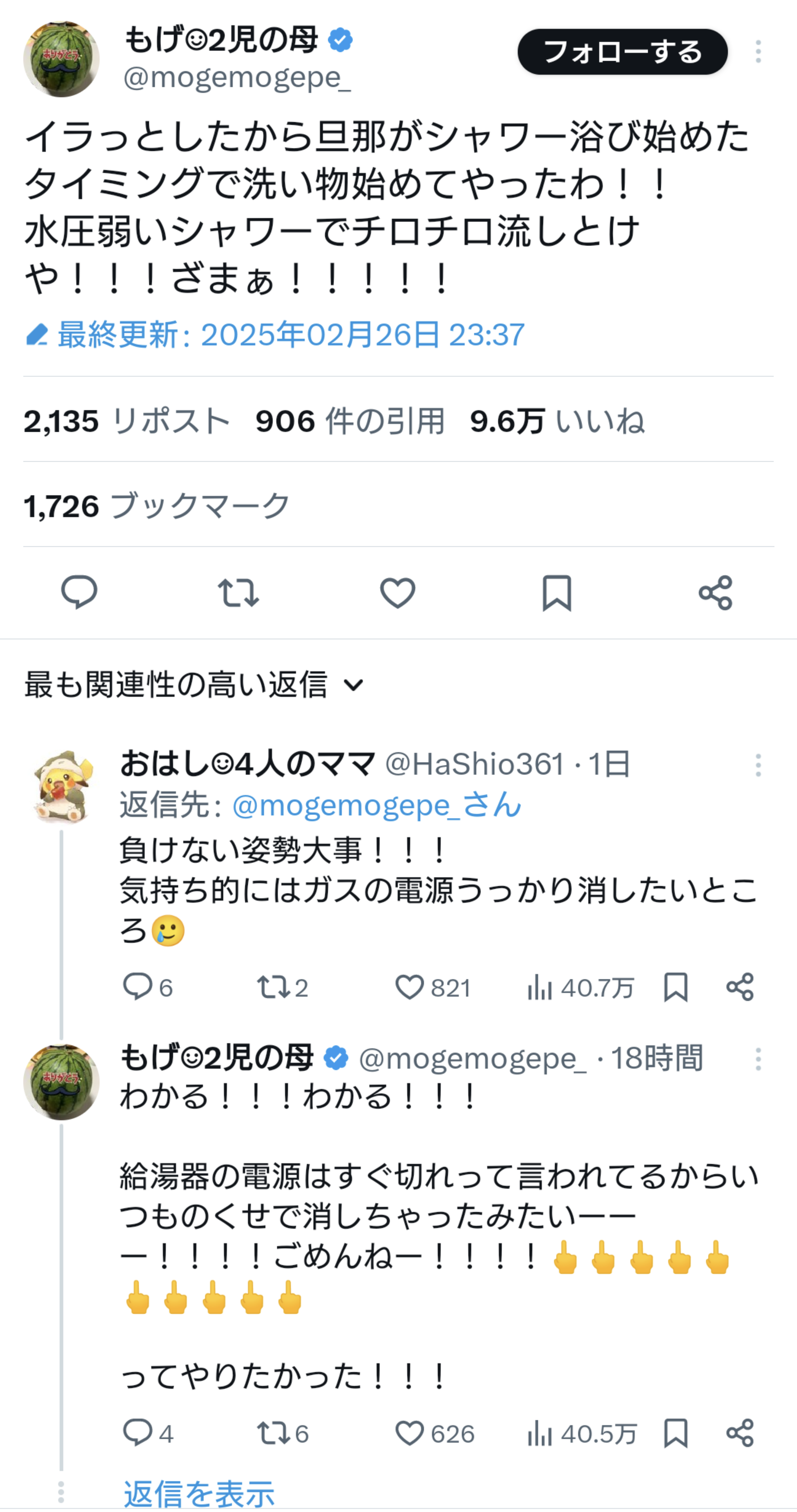Repost the main tweet via repost icon
Viewport: 797px width, 1512px height.
(x=238, y=592)
